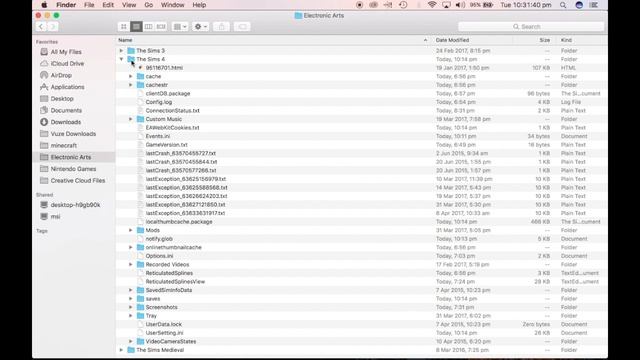The width and height of the screenshot is (640, 360).
Task: Expand the Tray folder
Action: [x=131, y=316]
